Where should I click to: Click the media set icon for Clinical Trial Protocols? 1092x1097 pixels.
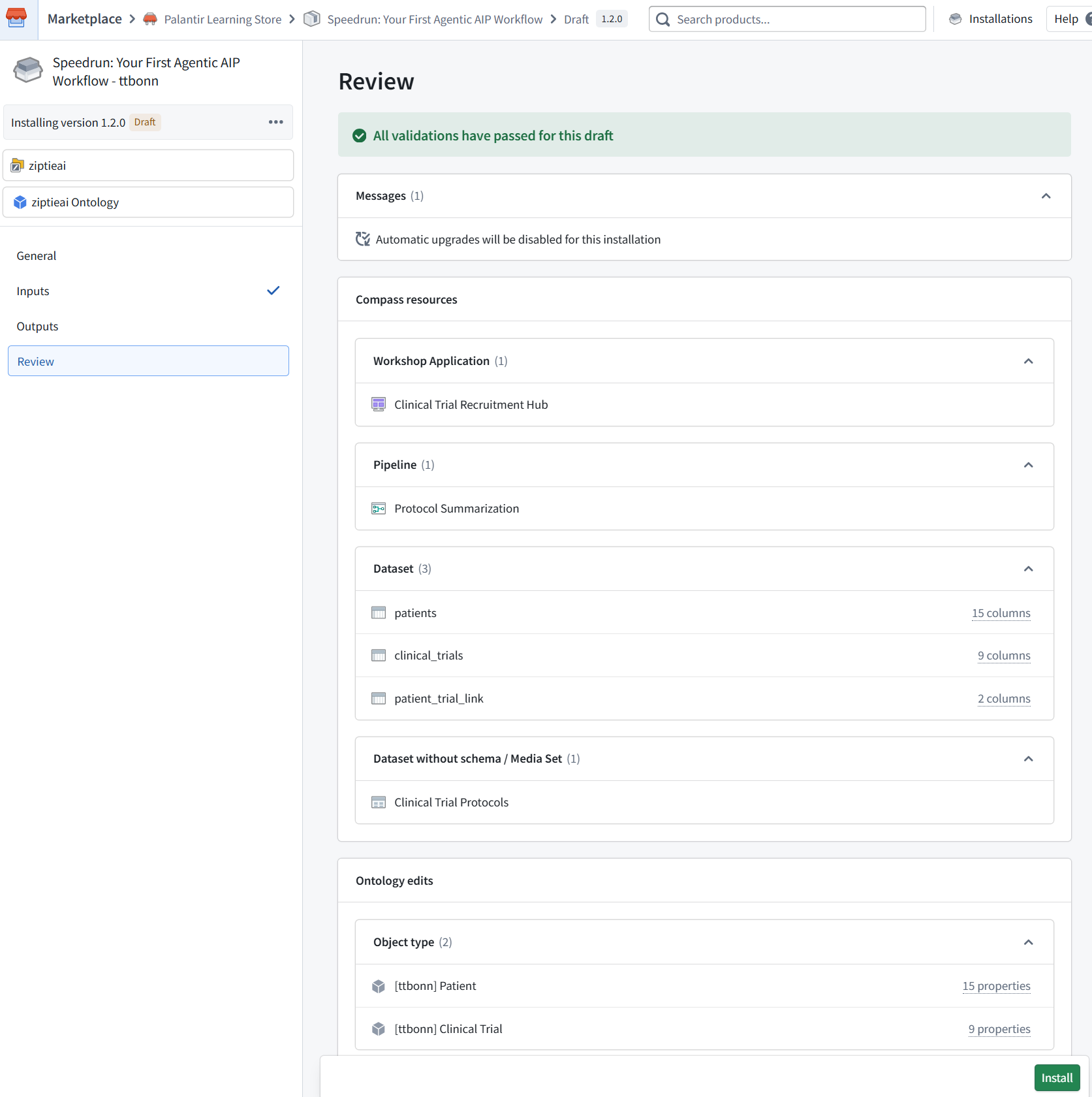click(x=379, y=802)
